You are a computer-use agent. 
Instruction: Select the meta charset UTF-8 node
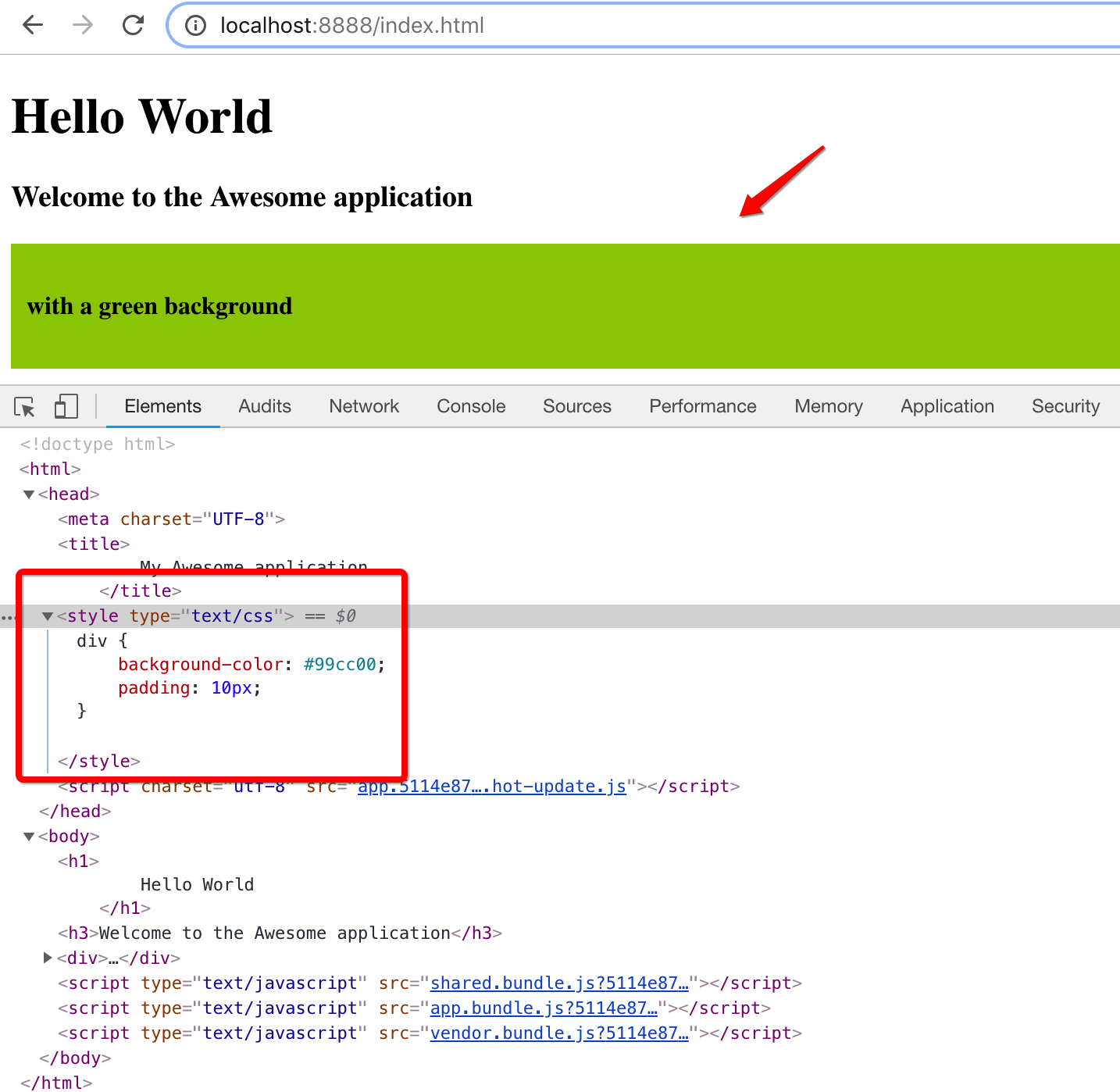point(172,519)
